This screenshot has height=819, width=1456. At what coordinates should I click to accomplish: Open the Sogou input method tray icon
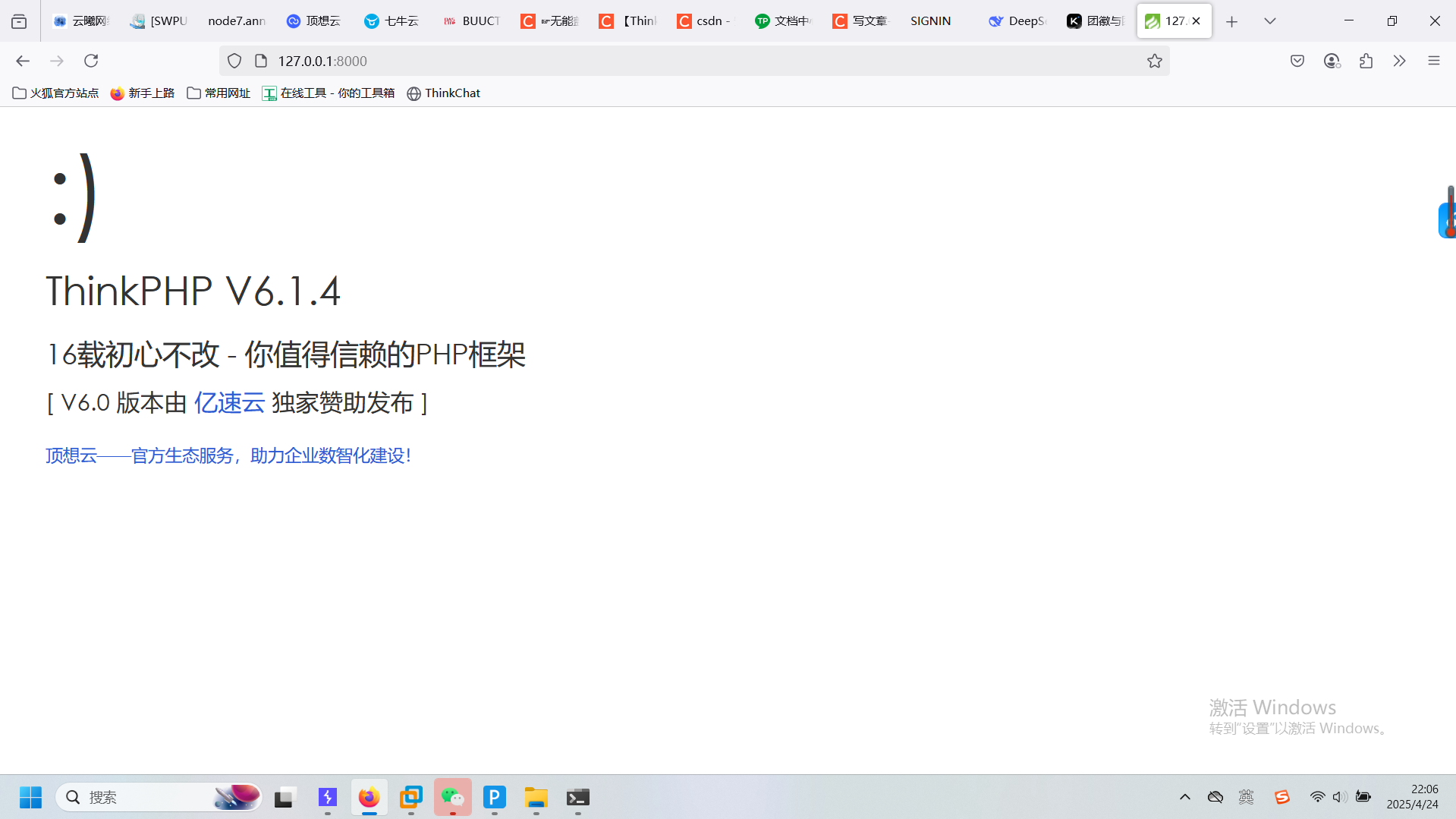1282,797
